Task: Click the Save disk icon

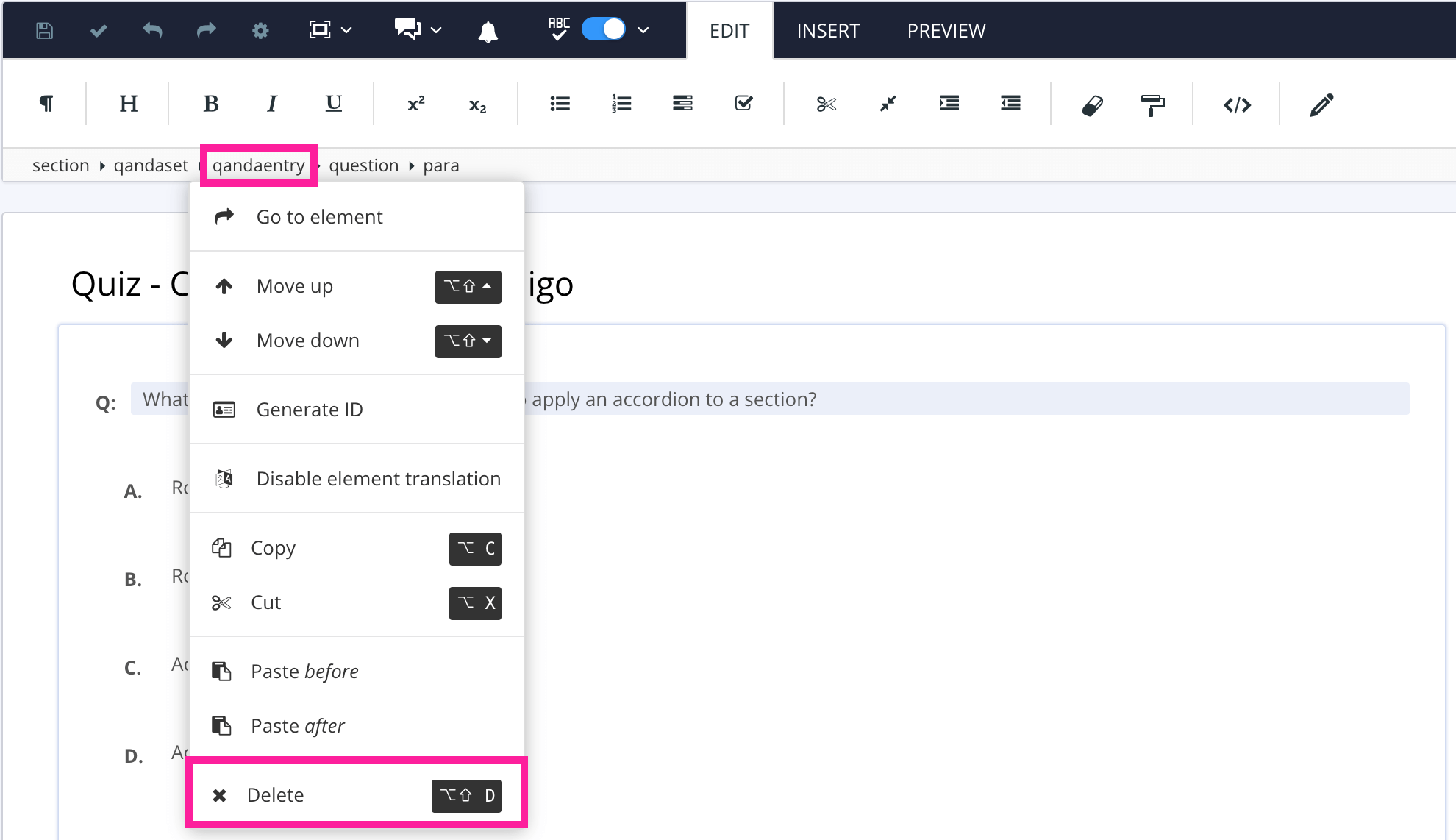Action: [x=44, y=30]
